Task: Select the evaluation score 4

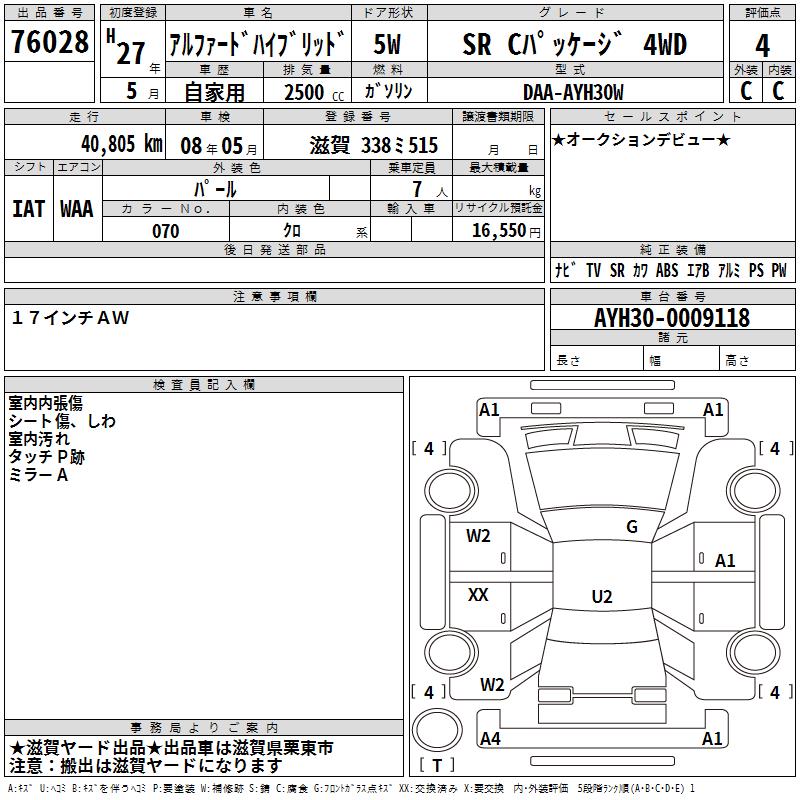Action: point(762,45)
